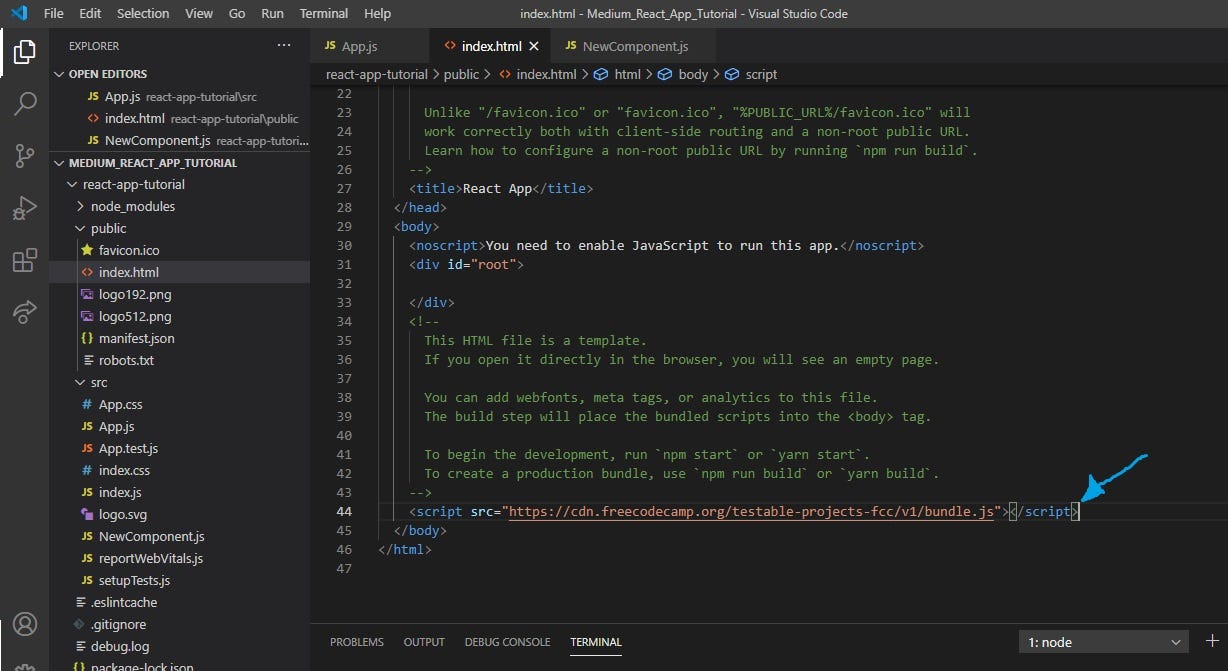
Task: Open the Extensions view
Action: click(25, 261)
